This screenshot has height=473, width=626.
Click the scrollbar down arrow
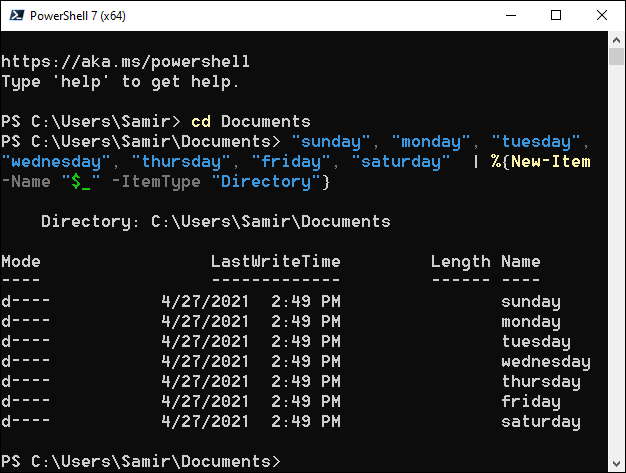point(617,463)
